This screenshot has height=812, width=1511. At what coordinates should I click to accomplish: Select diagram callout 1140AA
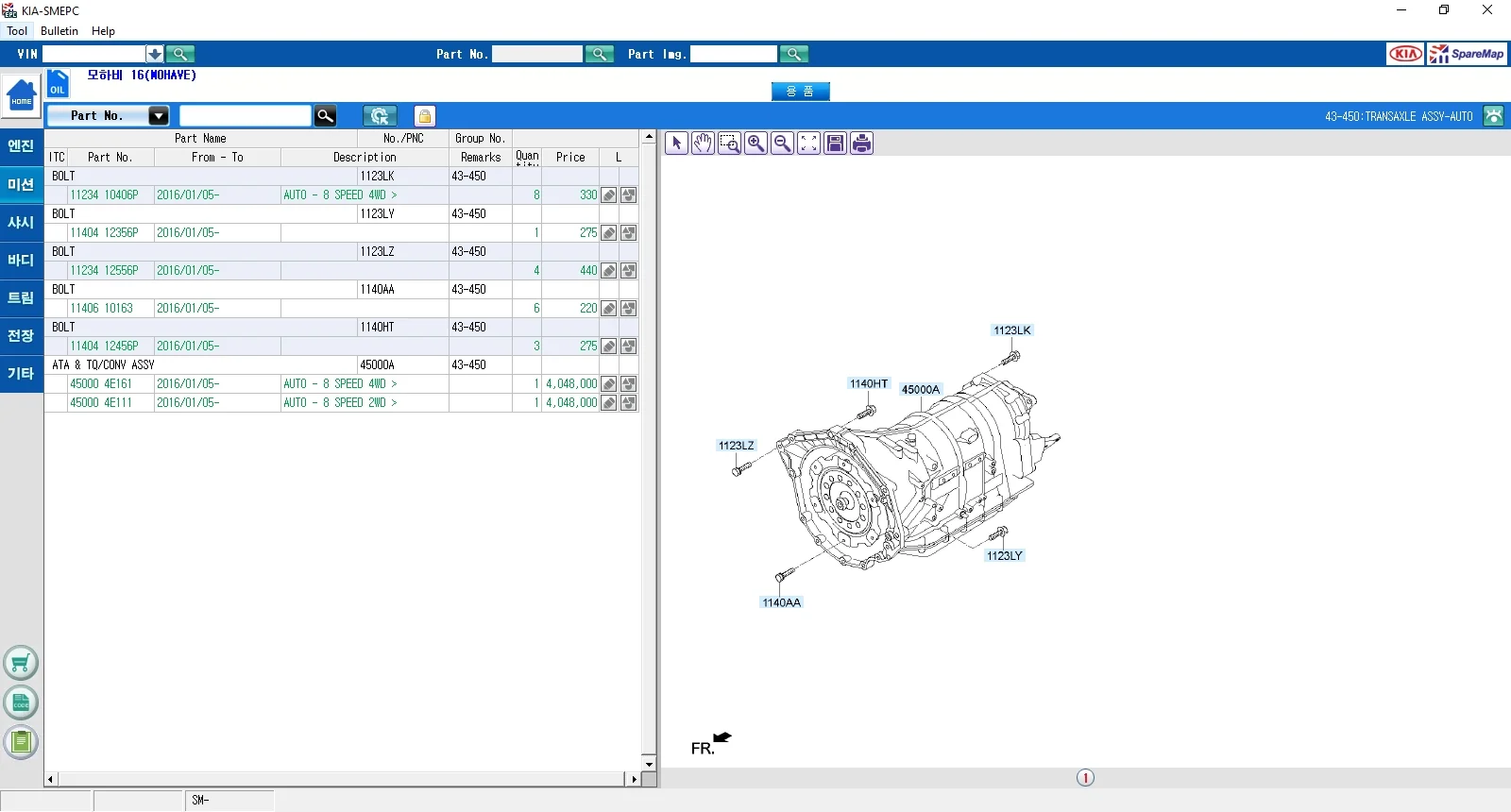click(782, 602)
